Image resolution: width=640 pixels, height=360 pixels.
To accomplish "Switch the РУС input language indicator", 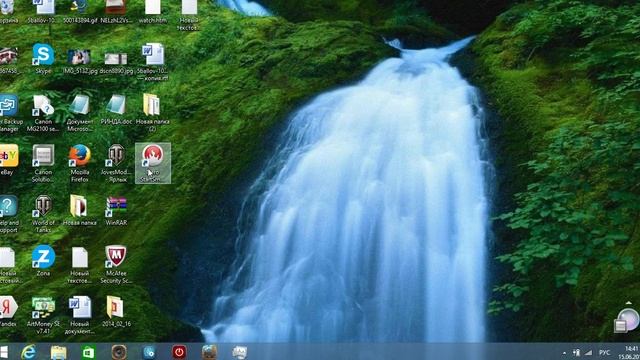I will pyautogui.click(x=604, y=352).
